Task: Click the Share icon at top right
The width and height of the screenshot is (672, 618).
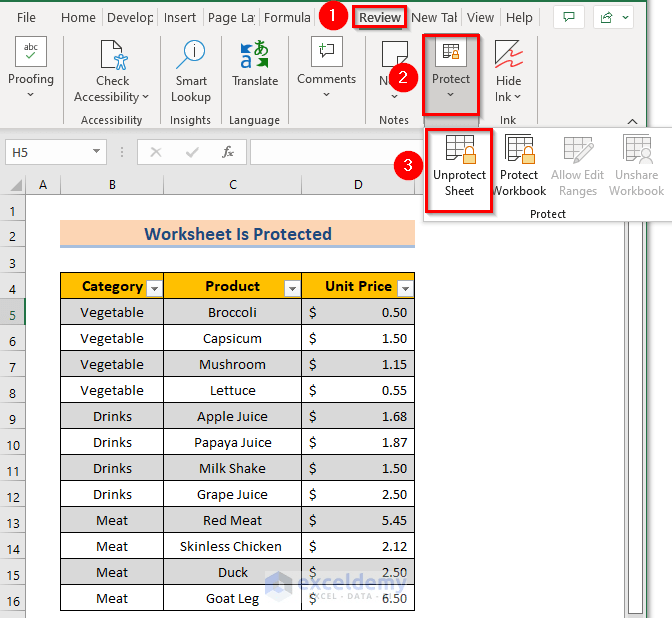Action: pyautogui.click(x=606, y=17)
